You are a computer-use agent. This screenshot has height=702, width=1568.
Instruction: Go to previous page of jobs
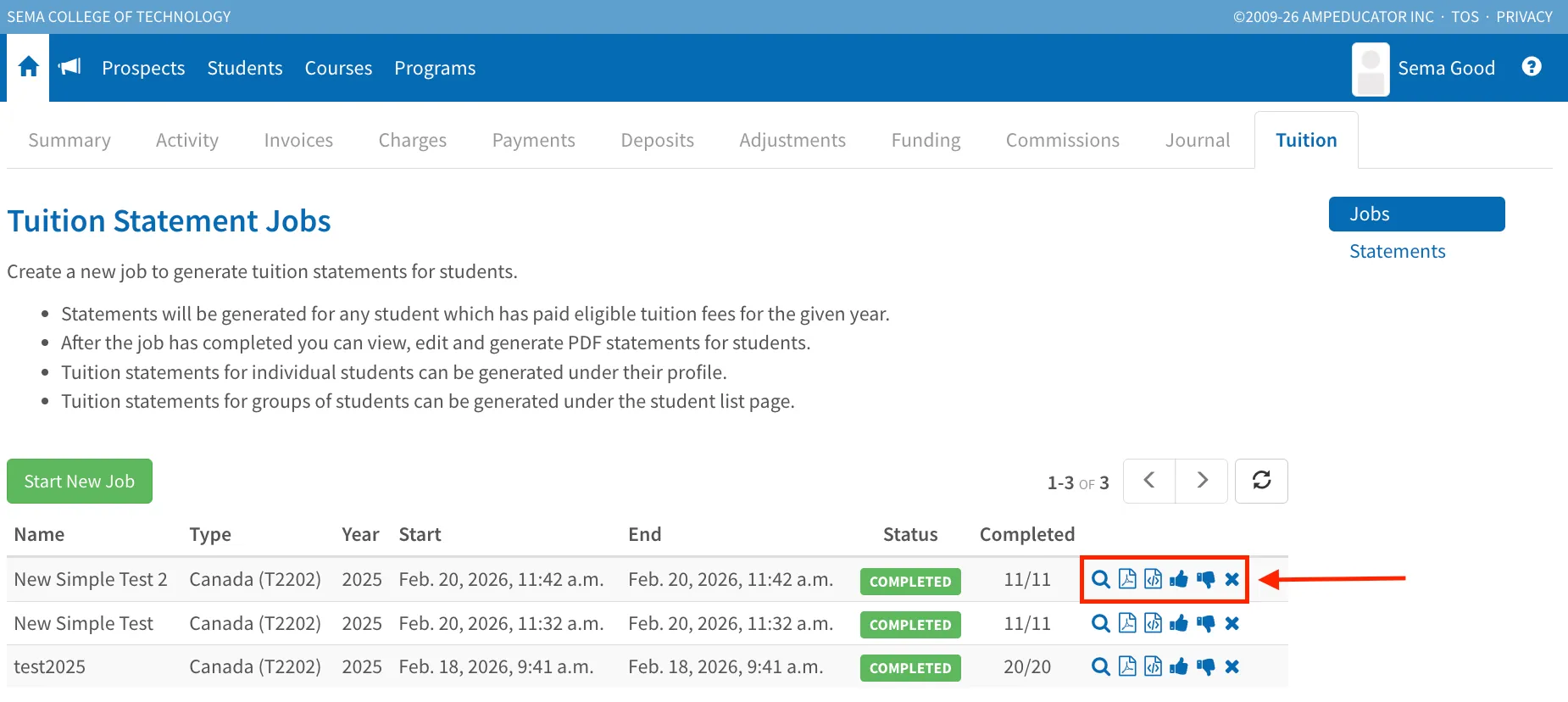click(1149, 481)
